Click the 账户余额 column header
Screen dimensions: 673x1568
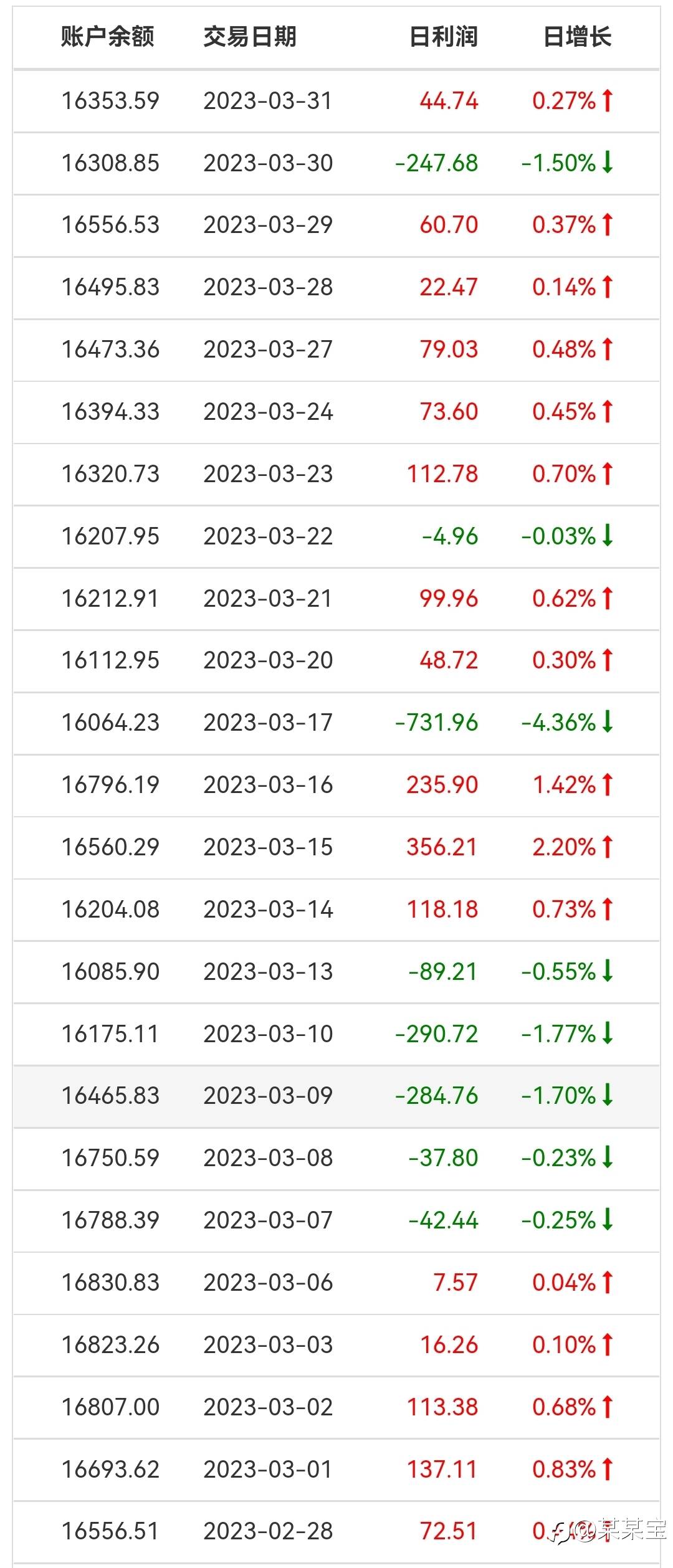coord(107,37)
